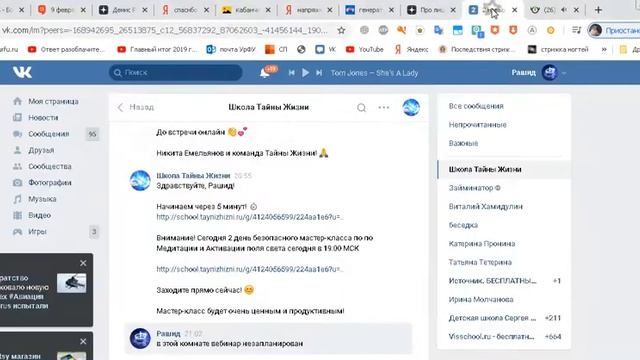Open Детская школа Сергея conversation
Image resolution: width=640 pixels, height=360 pixels.
pos(504,318)
